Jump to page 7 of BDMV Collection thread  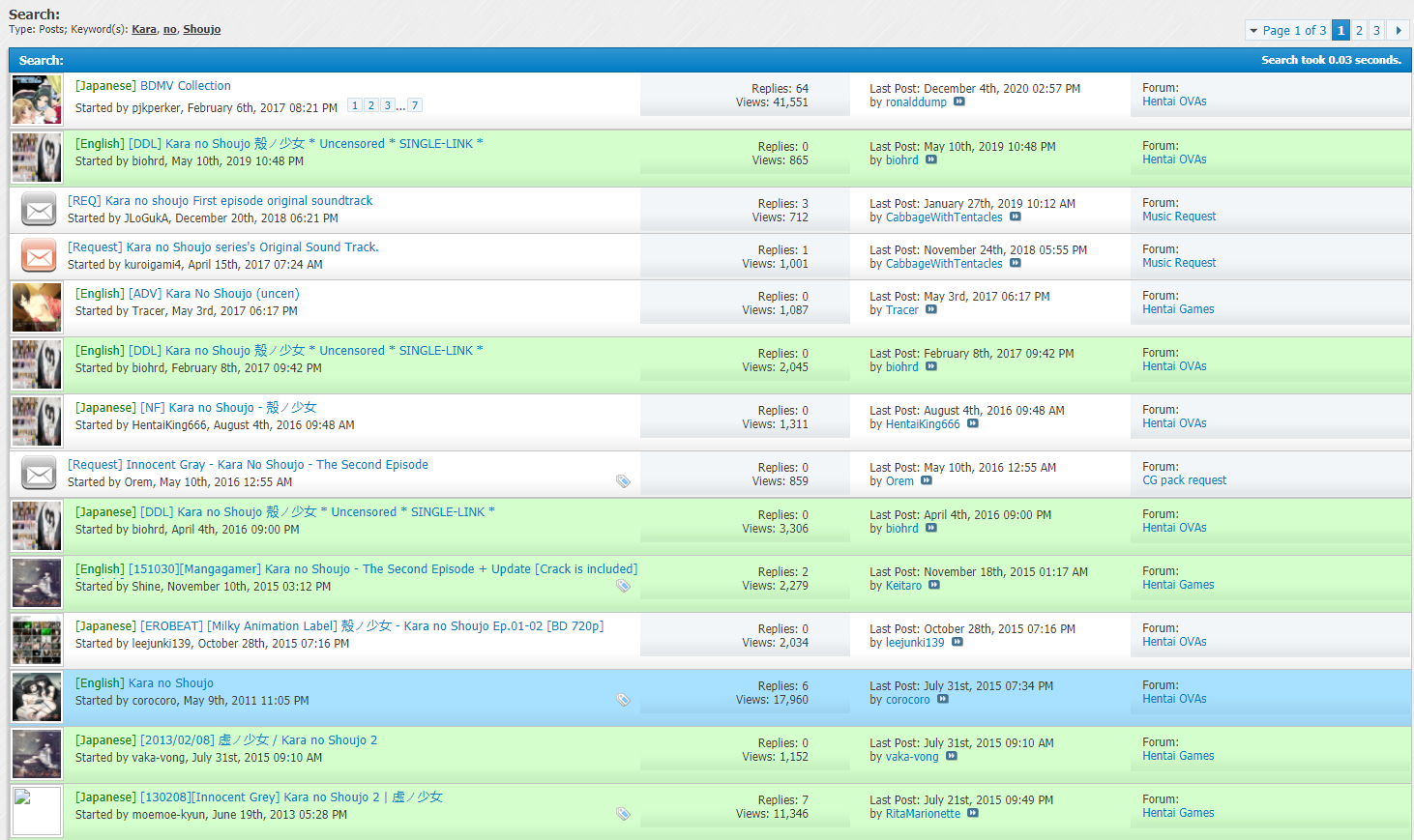pos(415,105)
